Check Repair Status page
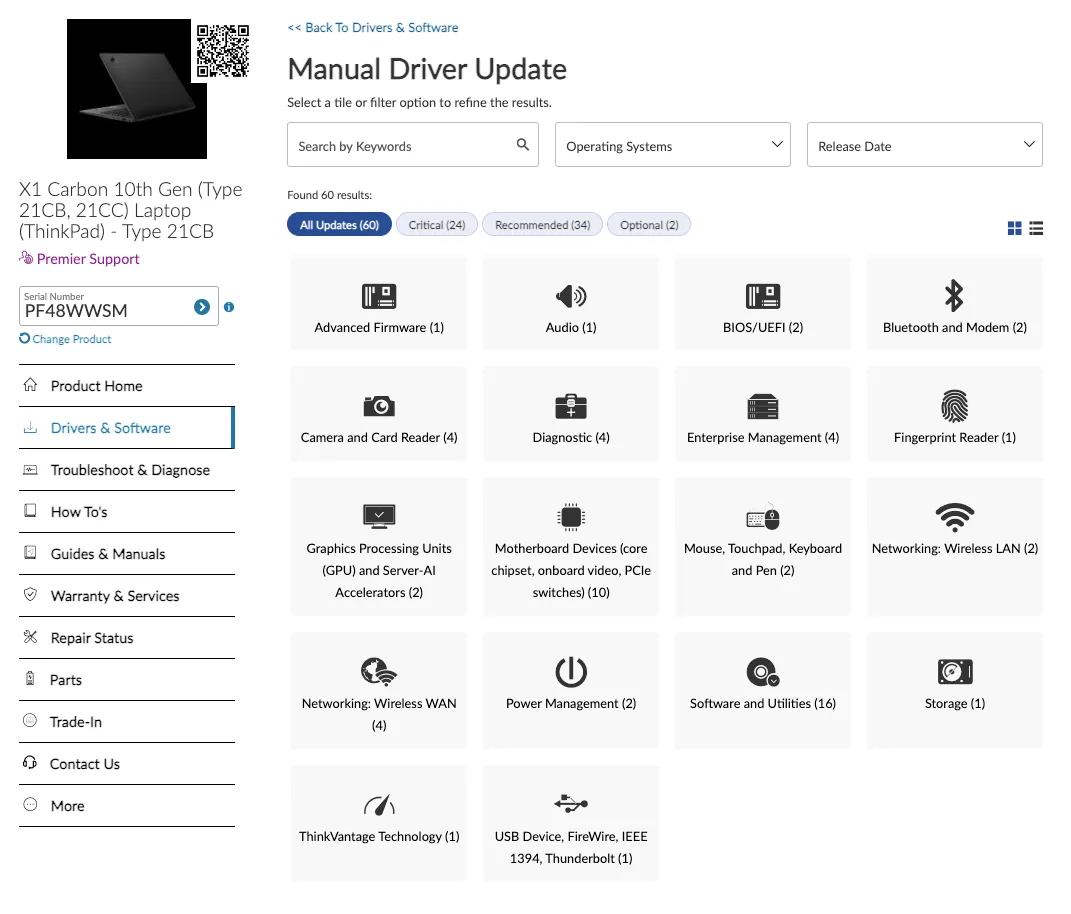The height and width of the screenshot is (914, 1071). (x=126, y=638)
